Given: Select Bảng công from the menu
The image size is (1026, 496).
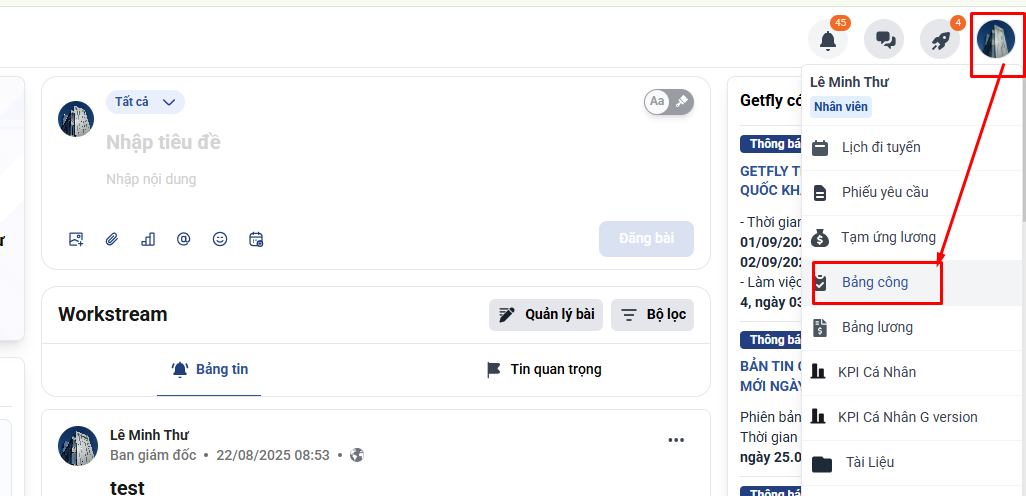Looking at the screenshot, I should tap(875, 283).
